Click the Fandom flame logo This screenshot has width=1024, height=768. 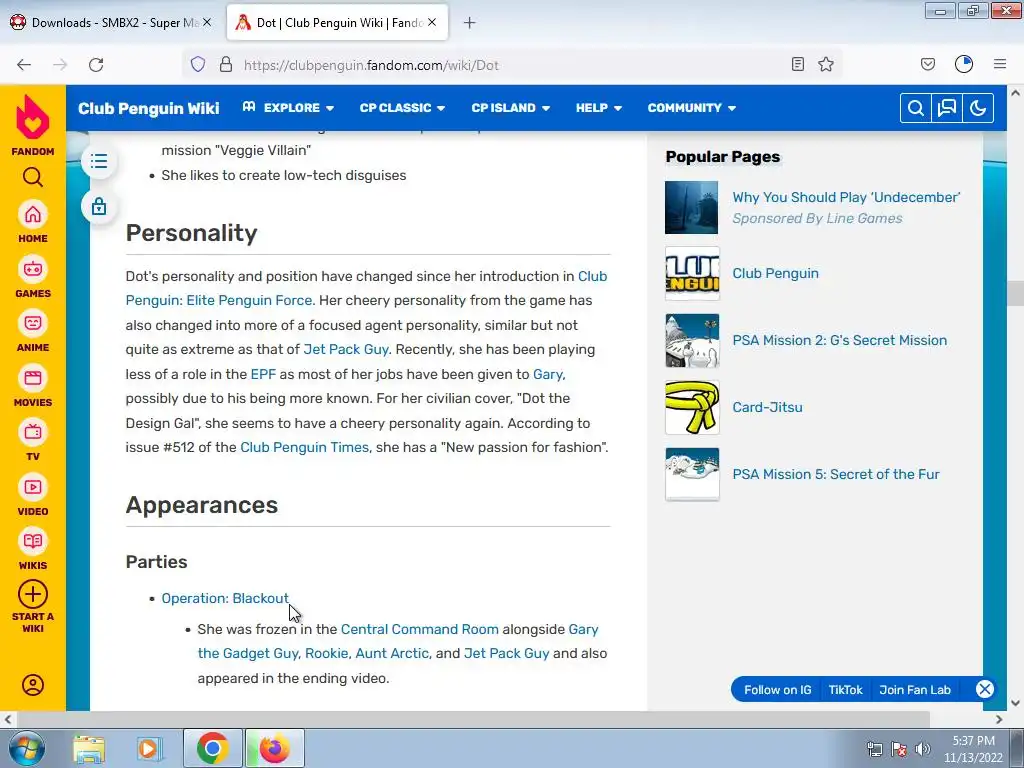tap(33, 118)
